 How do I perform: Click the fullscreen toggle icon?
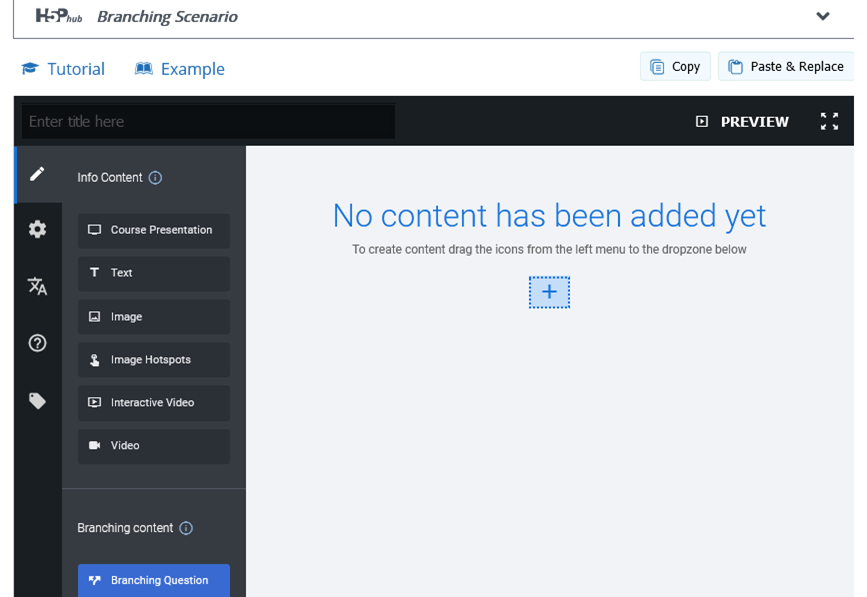(829, 121)
